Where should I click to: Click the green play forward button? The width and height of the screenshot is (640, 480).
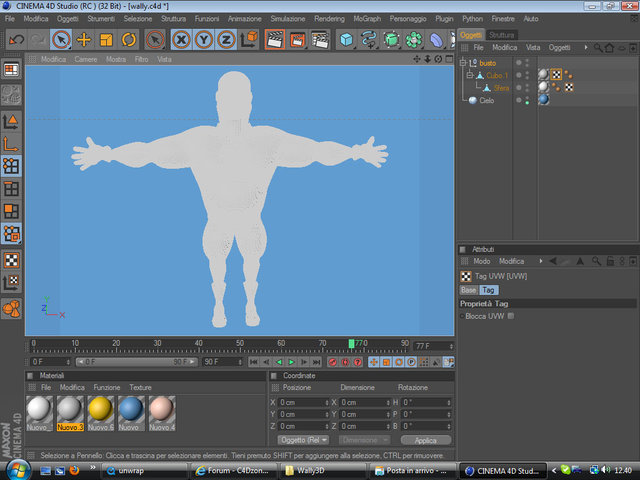click(x=291, y=362)
